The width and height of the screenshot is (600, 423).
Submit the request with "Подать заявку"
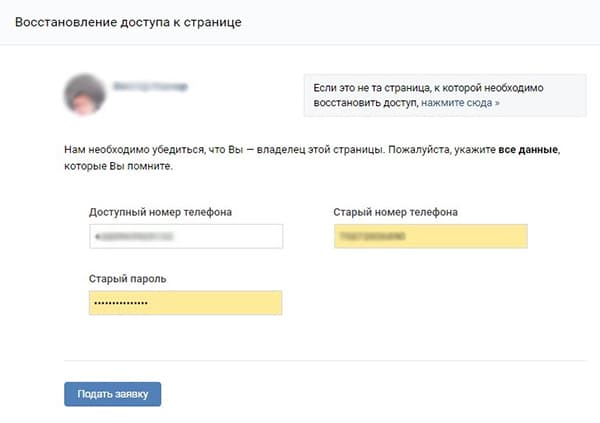point(112,394)
